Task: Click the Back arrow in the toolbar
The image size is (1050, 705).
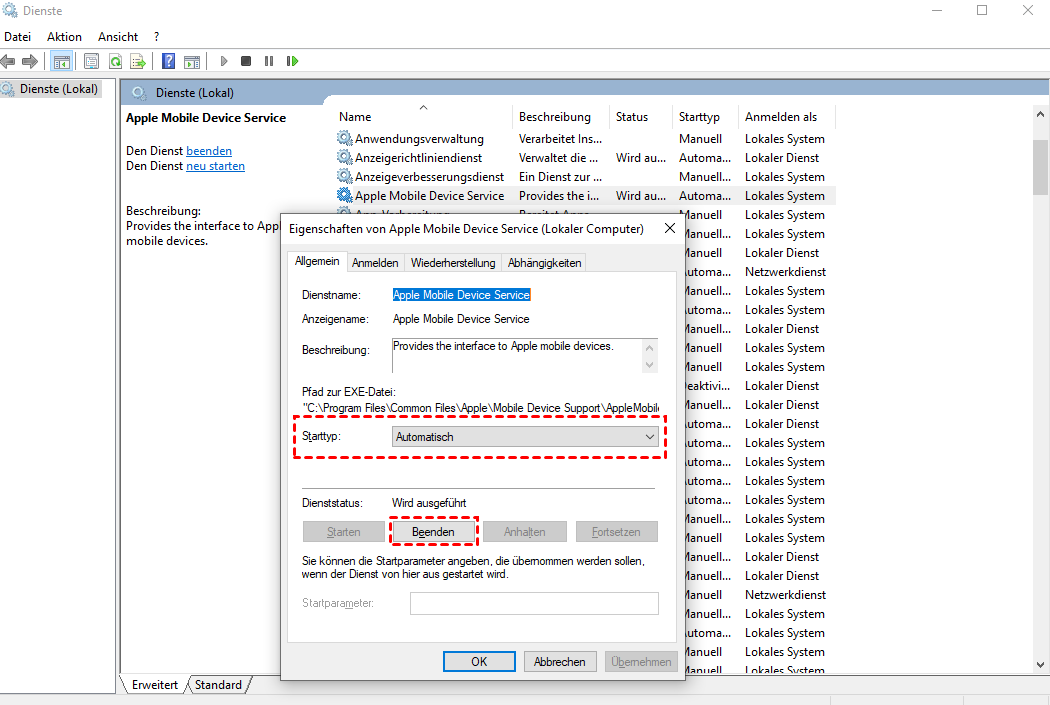Action: pyautogui.click(x=8, y=62)
